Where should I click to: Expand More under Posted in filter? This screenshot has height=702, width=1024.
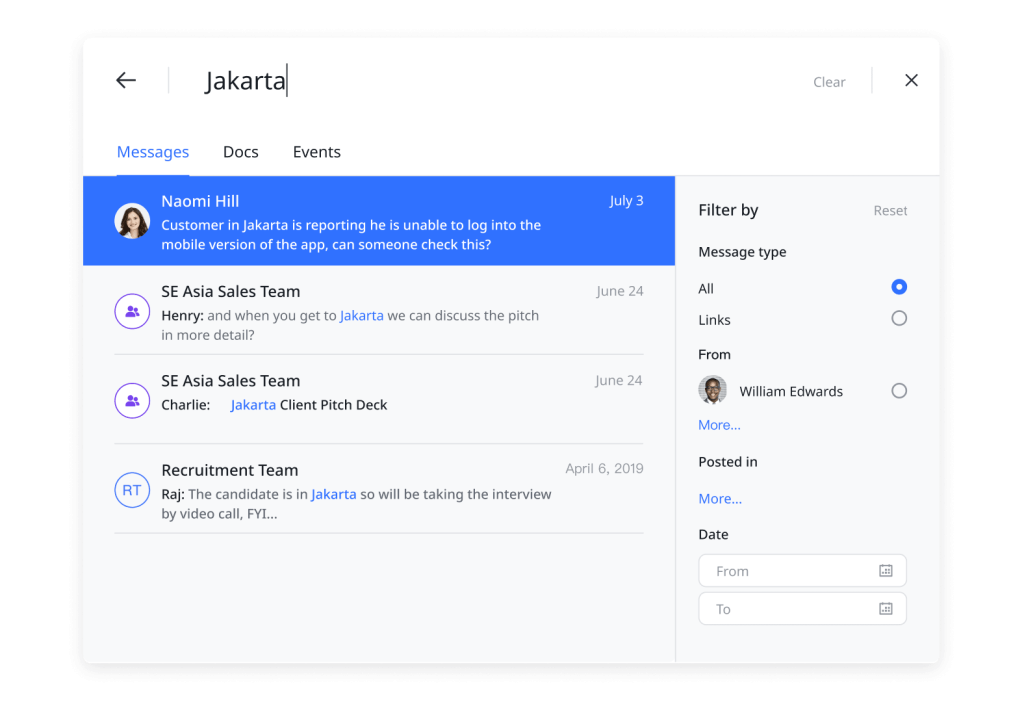tap(719, 499)
